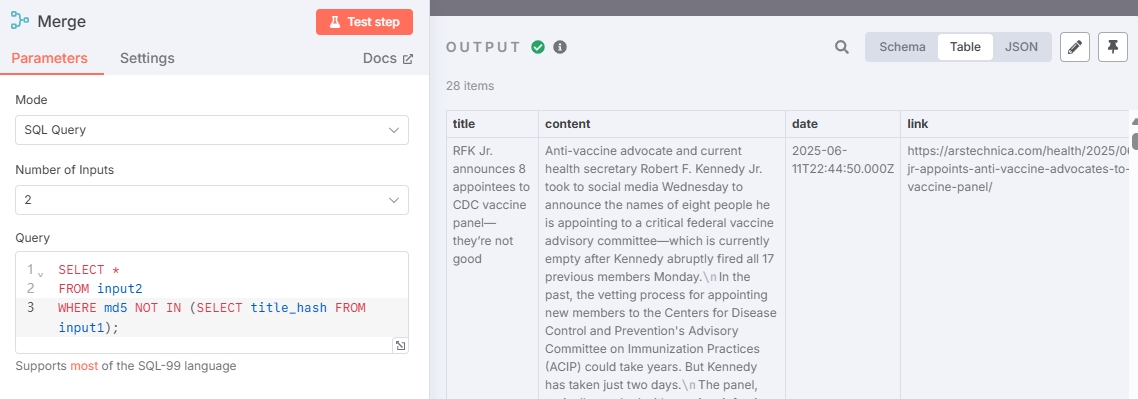Screen dimensions: 1138x399
Task: Open the Mode dropdown showing SQL Query
Action: point(212,130)
